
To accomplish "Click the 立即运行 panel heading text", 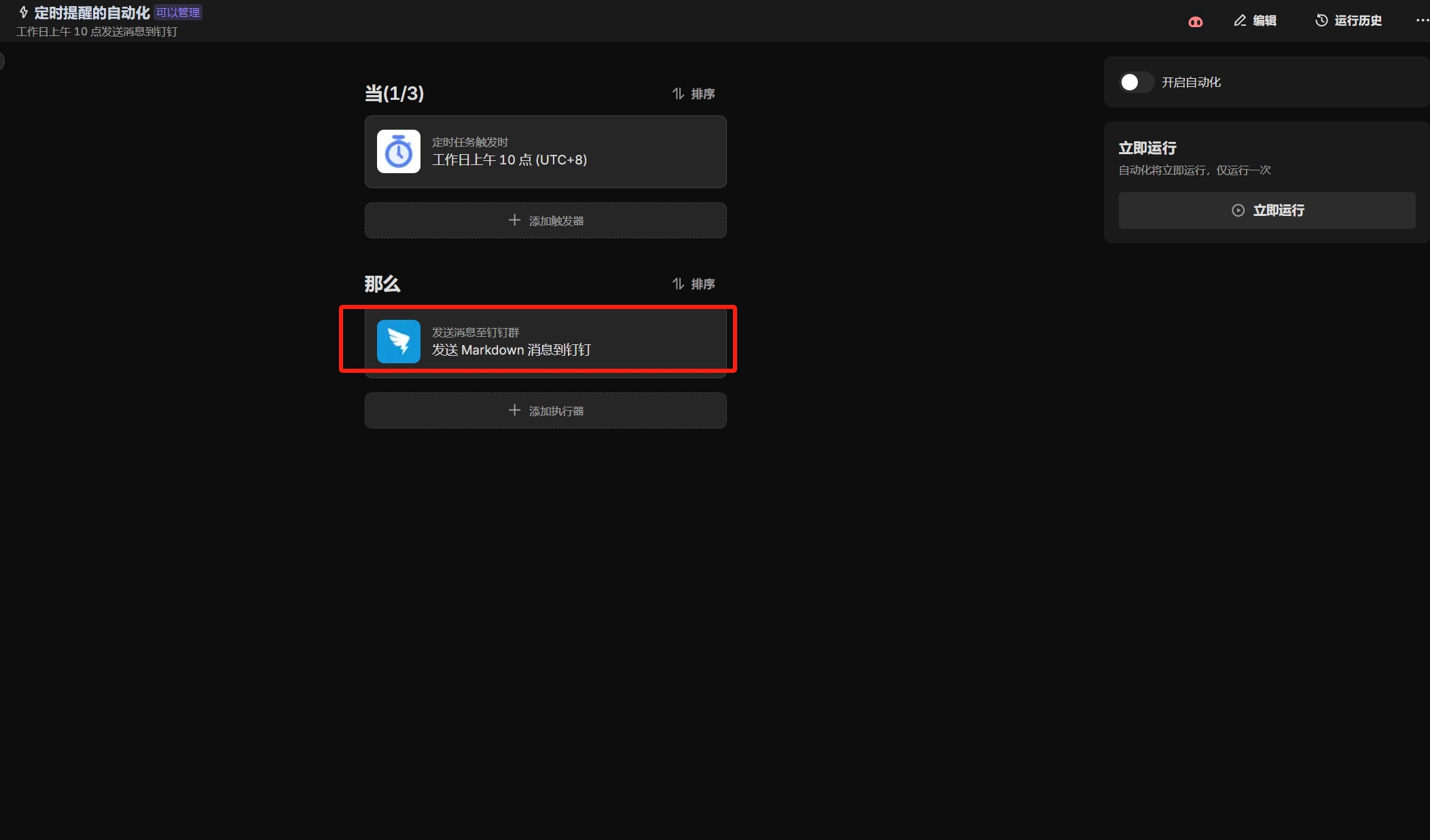I will (x=1147, y=148).
